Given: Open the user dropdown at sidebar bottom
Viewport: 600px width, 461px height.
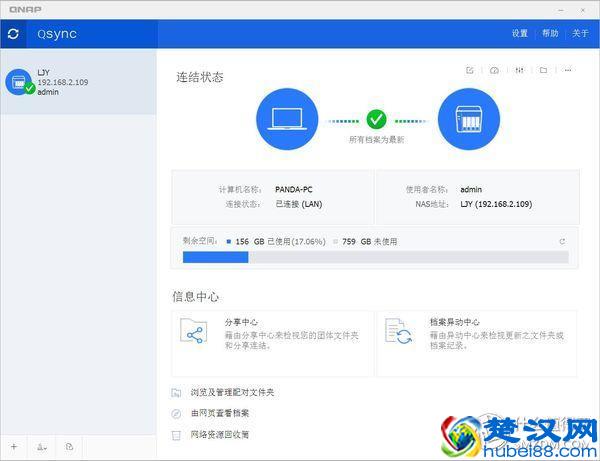Looking at the screenshot, I should (42, 447).
